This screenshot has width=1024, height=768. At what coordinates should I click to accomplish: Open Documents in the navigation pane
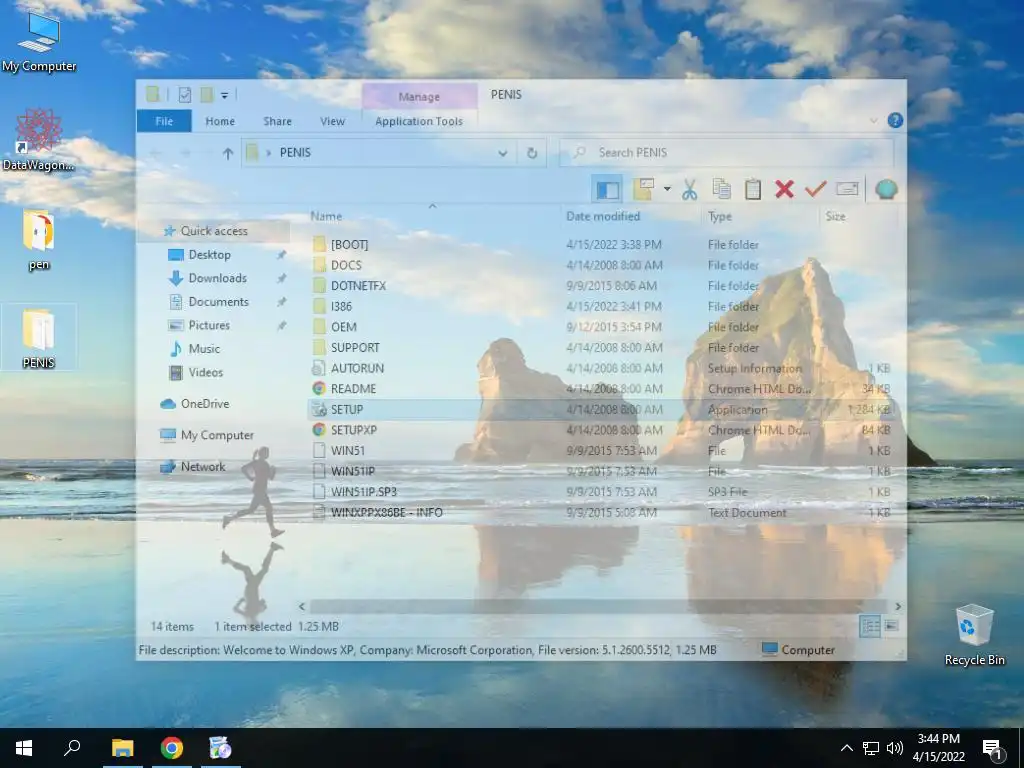pos(219,302)
